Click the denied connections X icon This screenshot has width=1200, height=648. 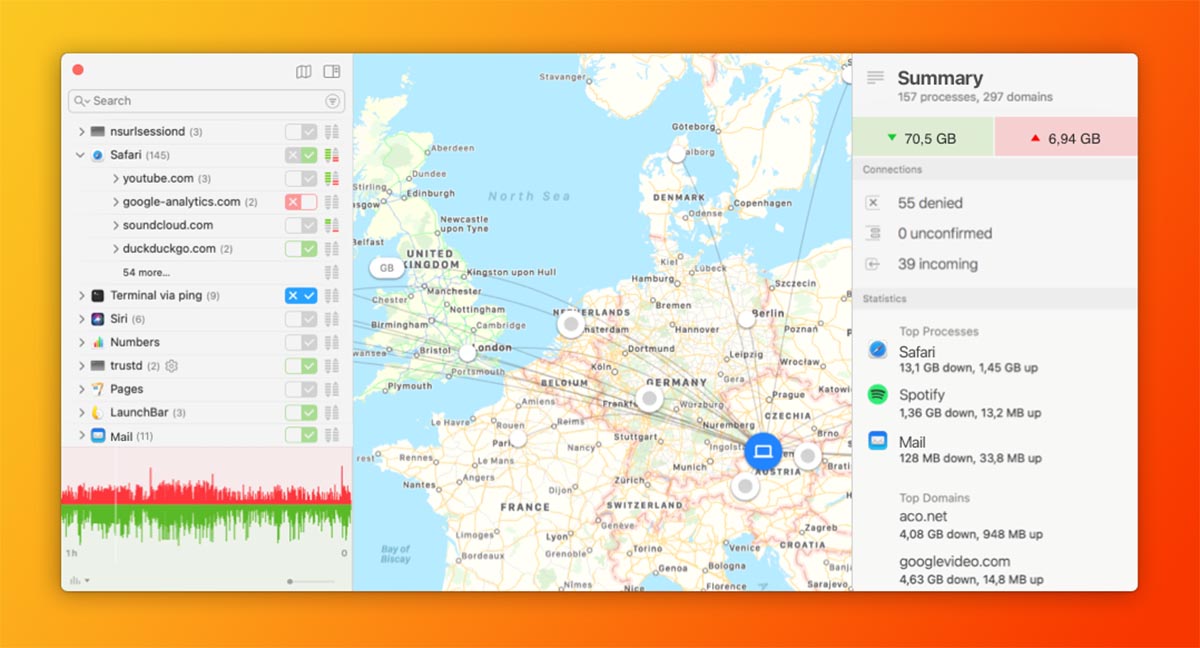click(x=873, y=203)
